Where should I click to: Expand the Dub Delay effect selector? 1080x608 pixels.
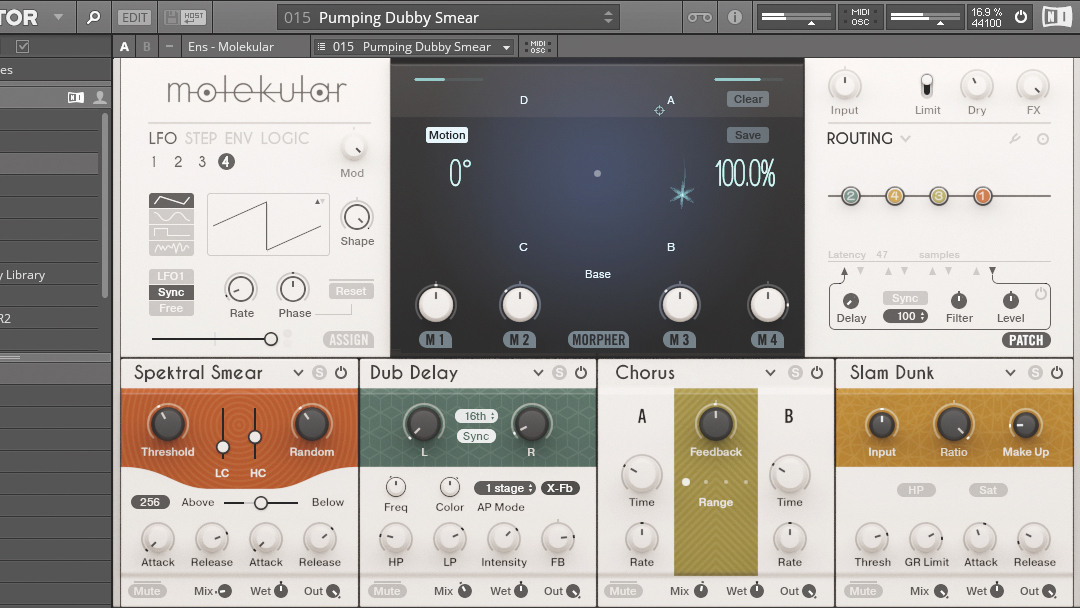pos(539,373)
